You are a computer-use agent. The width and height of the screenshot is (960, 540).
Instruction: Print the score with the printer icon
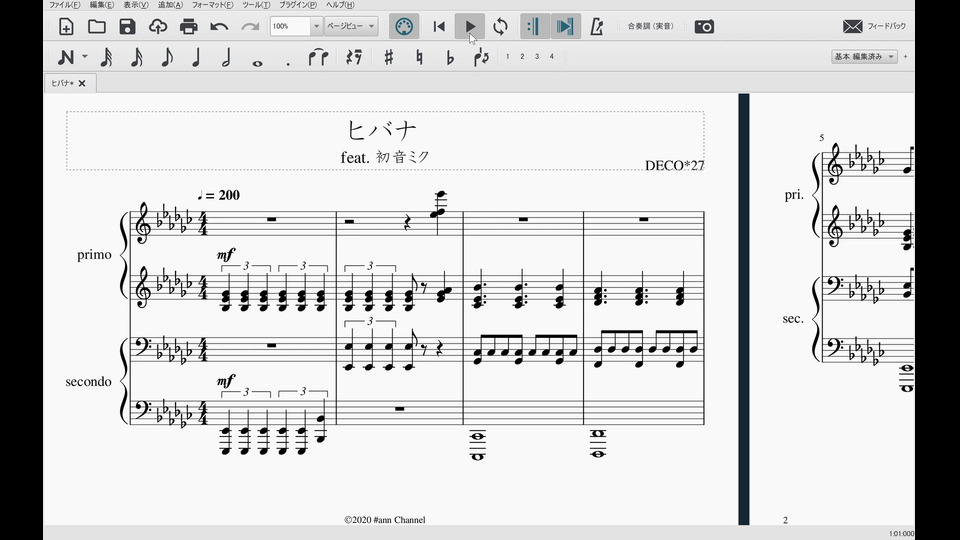[189, 26]
